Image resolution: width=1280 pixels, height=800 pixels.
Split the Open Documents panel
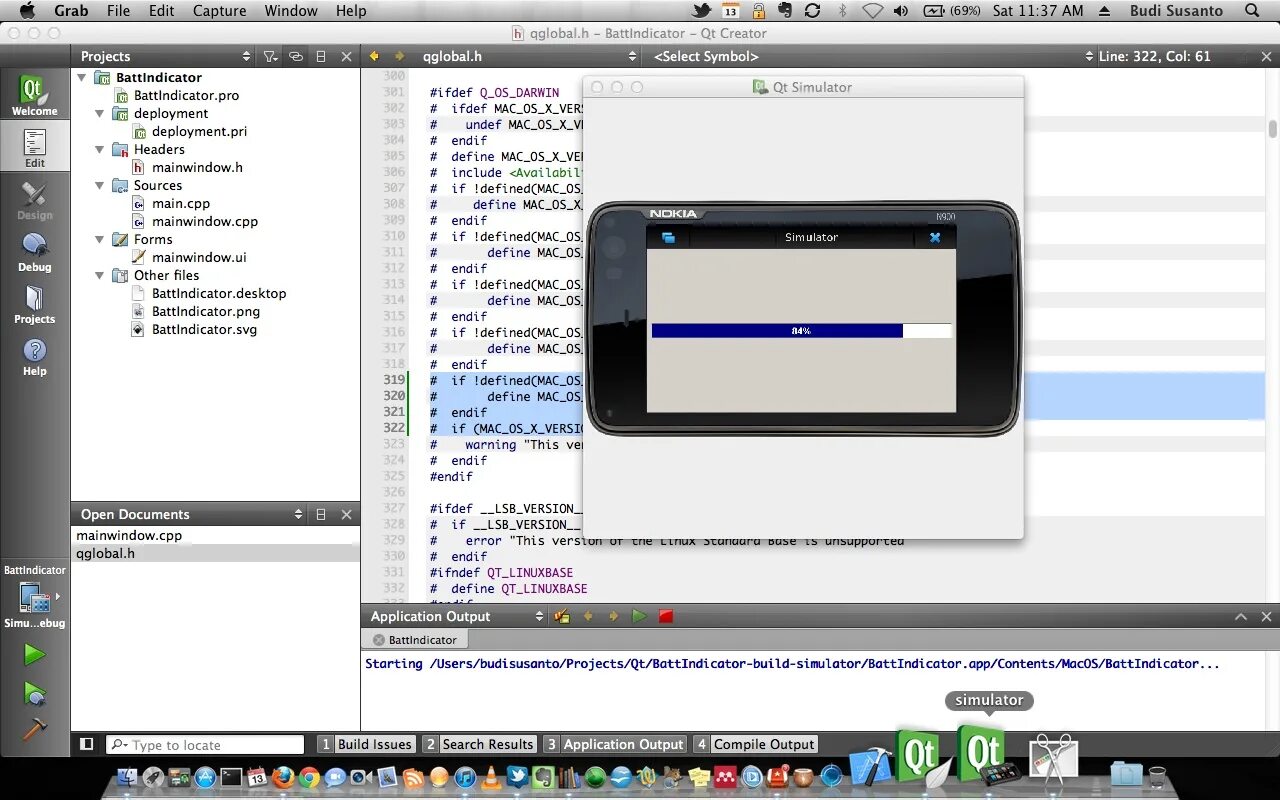(x=321, y=514)
